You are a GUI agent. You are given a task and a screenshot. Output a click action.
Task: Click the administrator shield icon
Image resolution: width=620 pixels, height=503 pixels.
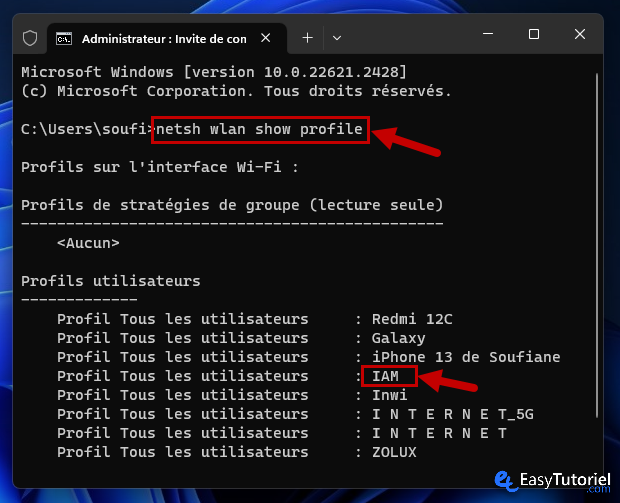(x=30, y=38)
